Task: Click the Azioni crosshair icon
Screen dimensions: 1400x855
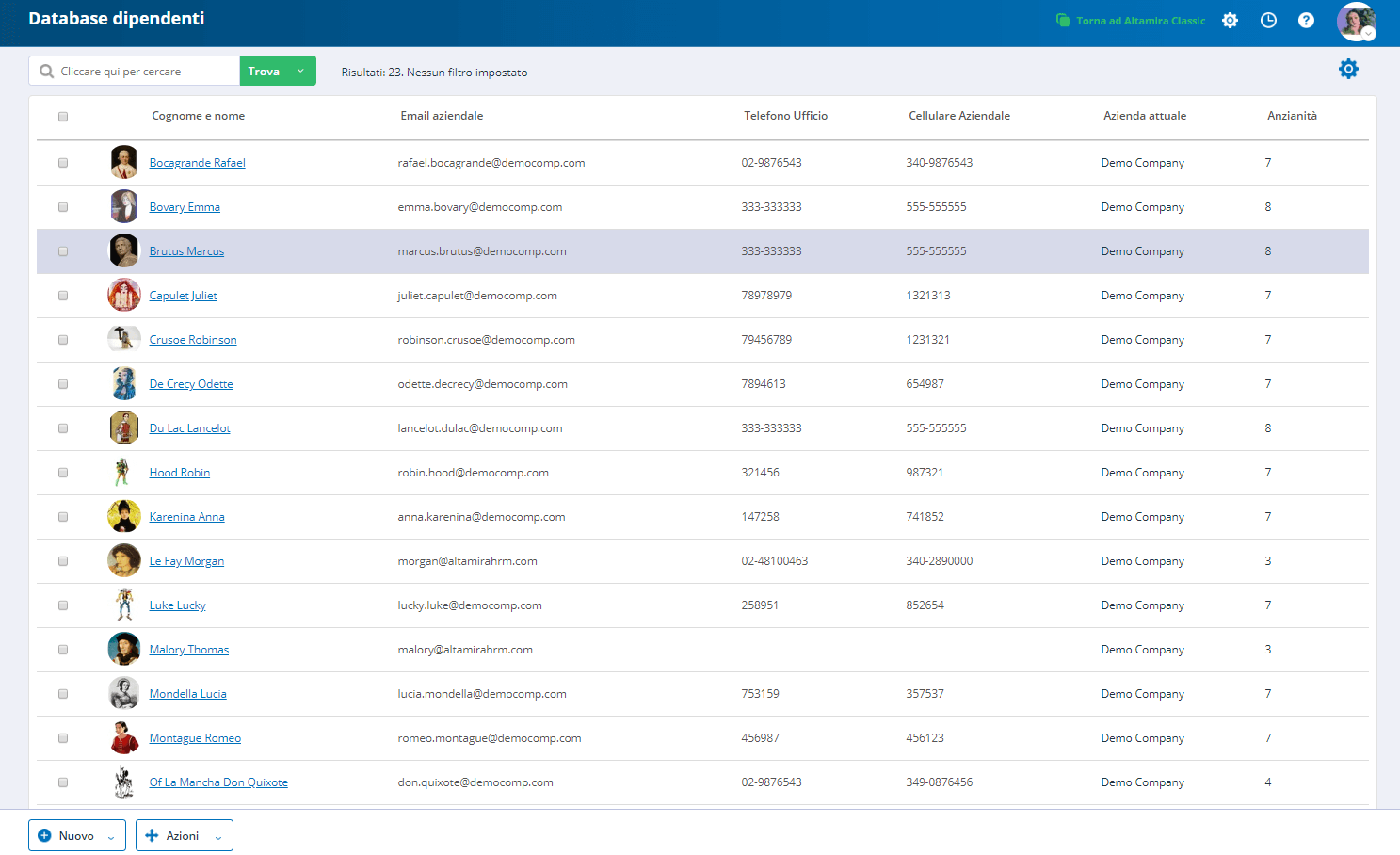Action: [152, 834]
